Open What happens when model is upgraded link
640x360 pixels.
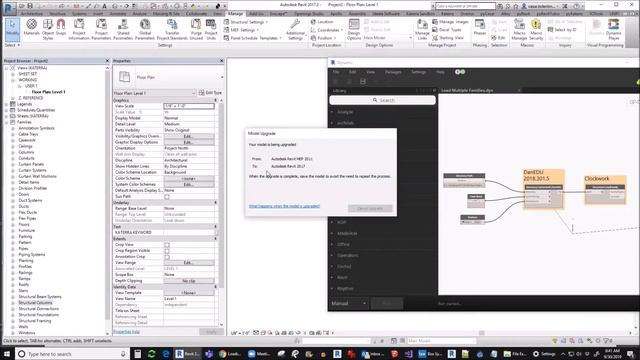pyautogui.click(x=284, y=206)
